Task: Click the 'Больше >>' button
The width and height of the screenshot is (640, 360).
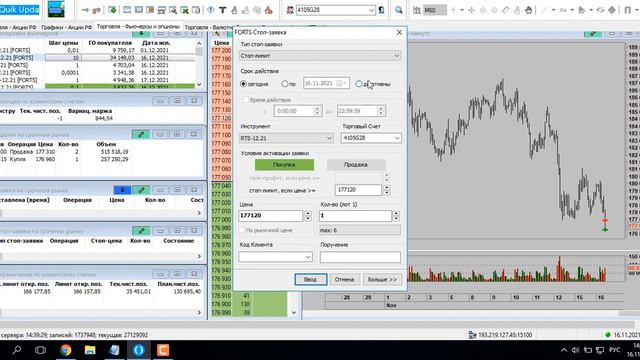Action: 382,279
